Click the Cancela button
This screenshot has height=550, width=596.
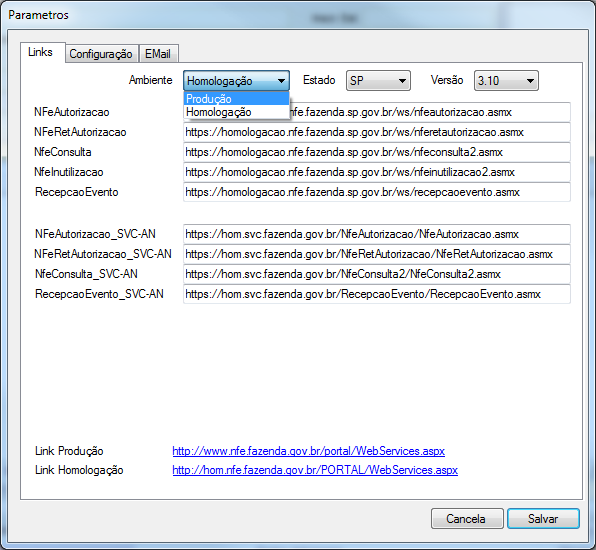(x=467, y=519)
